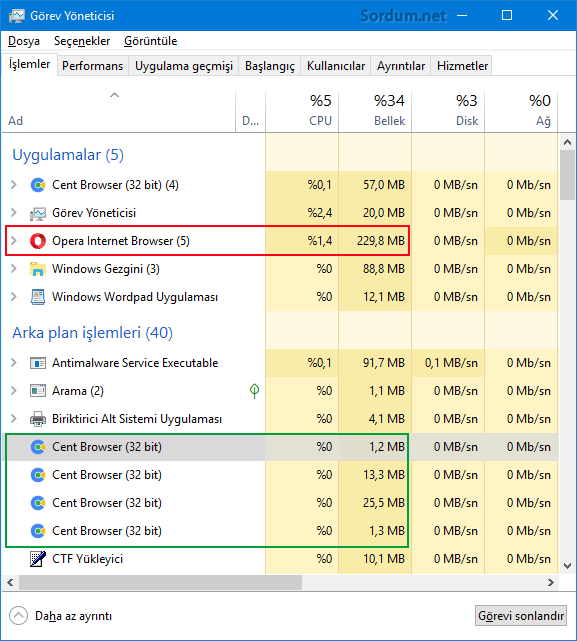Click the vertical scrollbar up arrow
577x641 pixels.
coord(567,142)
